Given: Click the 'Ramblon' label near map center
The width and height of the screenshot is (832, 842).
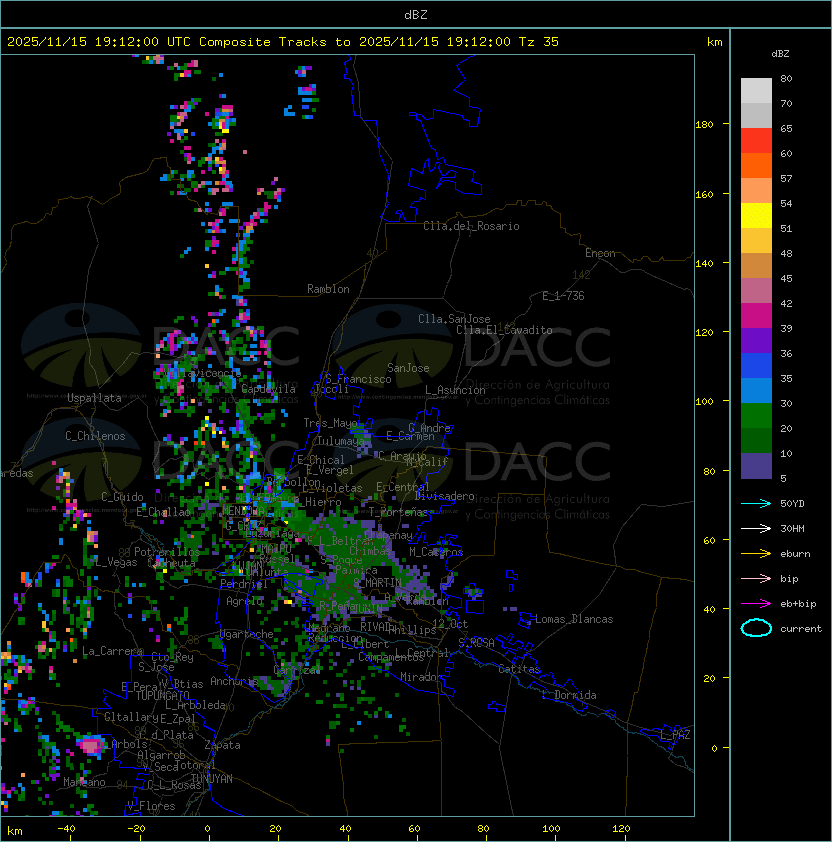Looking at the screenshot, I should (x=328, y=289).
